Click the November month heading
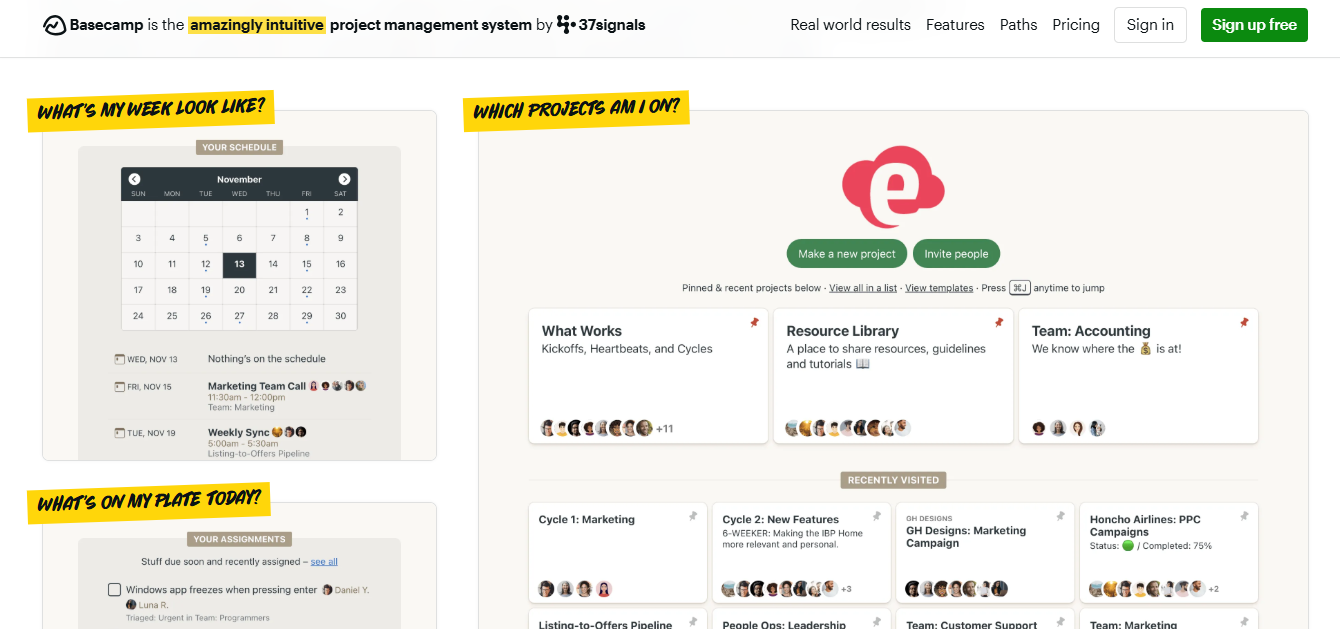The image size is (1340, 629). [x=239, y=179]
